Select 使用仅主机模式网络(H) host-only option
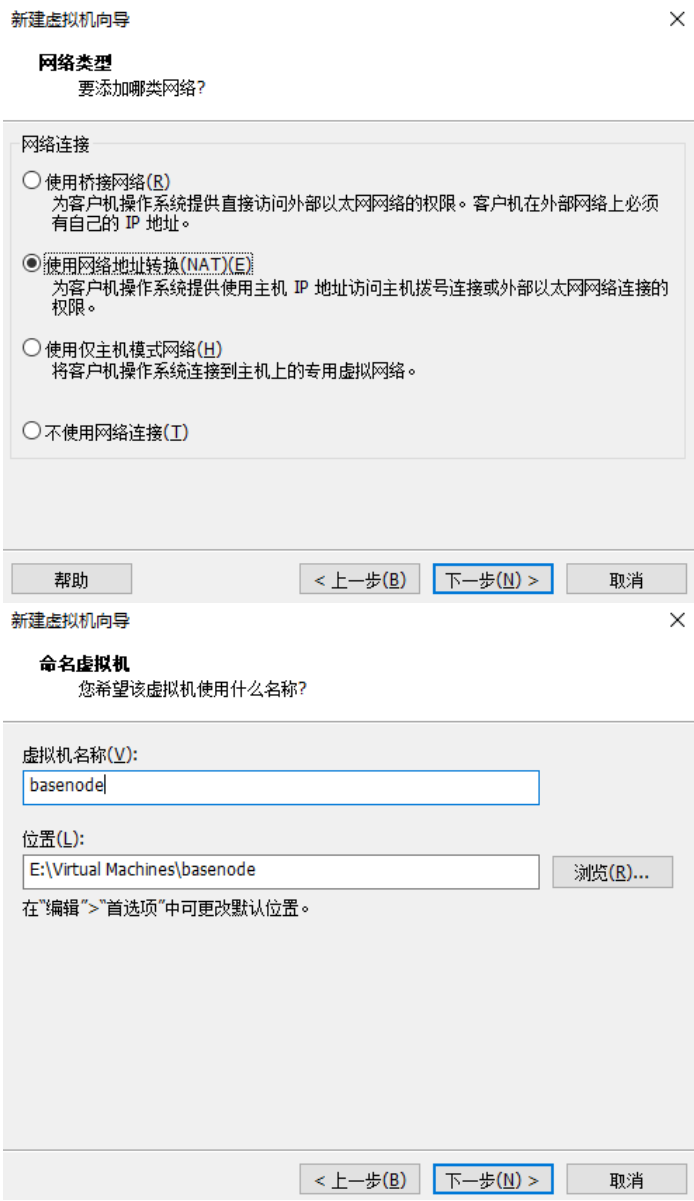Viewport: 694px width, 1201px height. (x=31, y=349)
